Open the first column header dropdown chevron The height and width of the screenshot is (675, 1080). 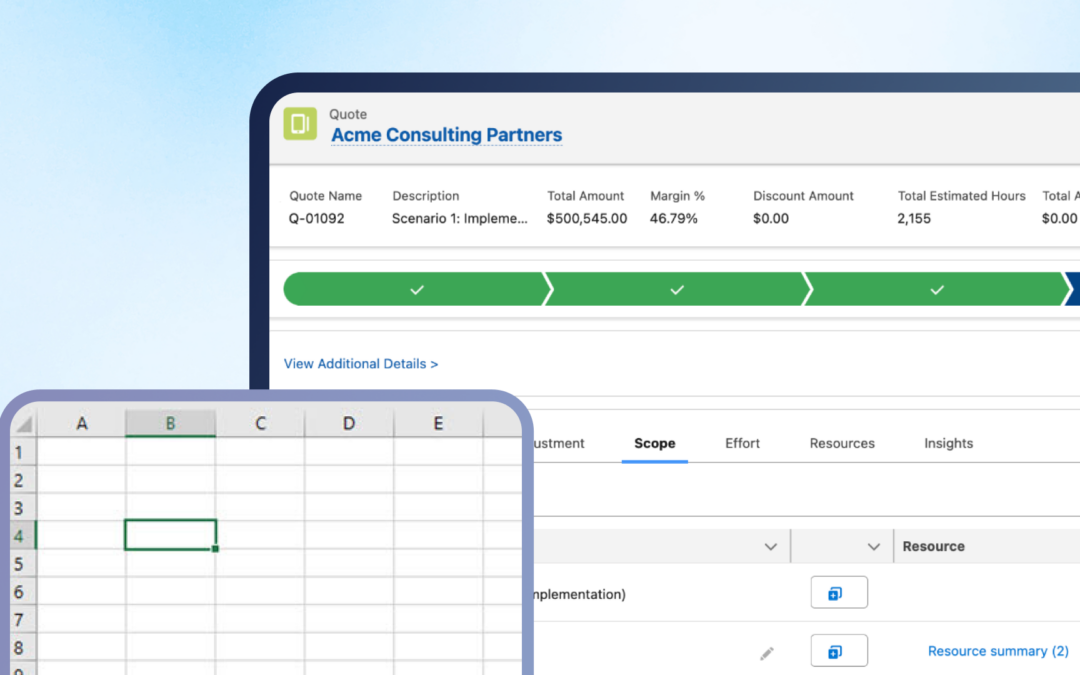770,546
